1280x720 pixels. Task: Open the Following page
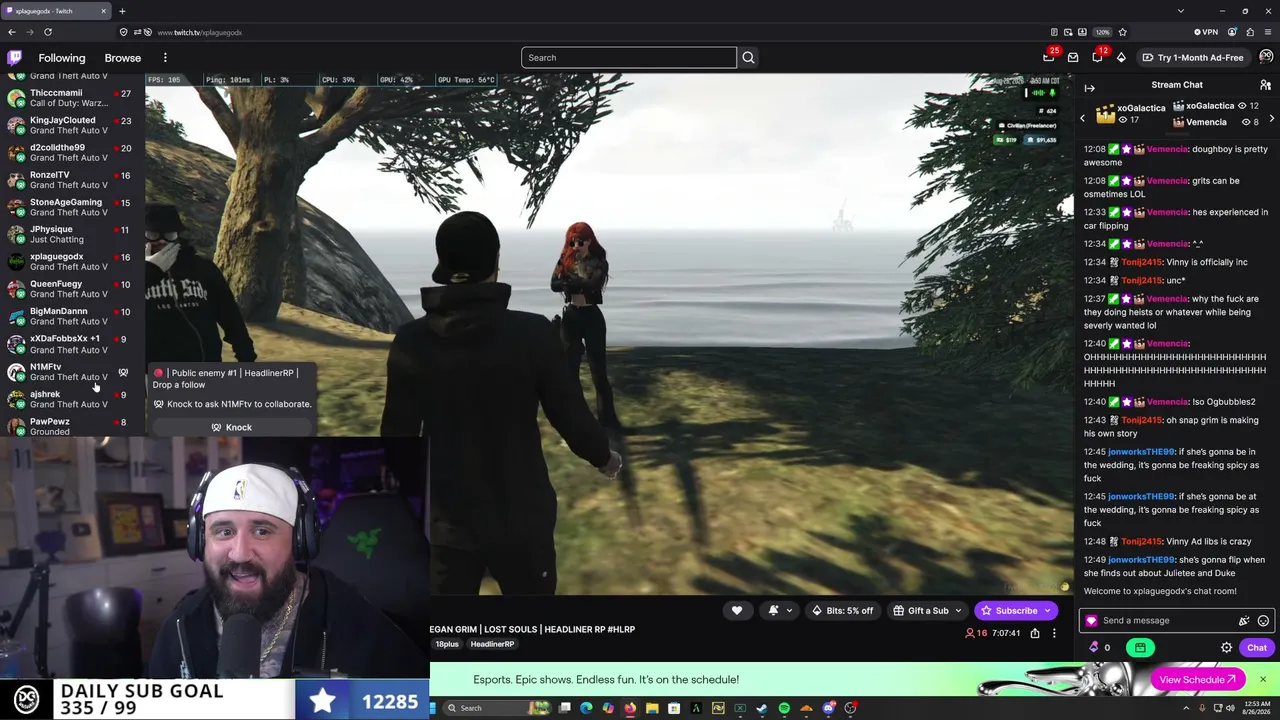(62, 58)
